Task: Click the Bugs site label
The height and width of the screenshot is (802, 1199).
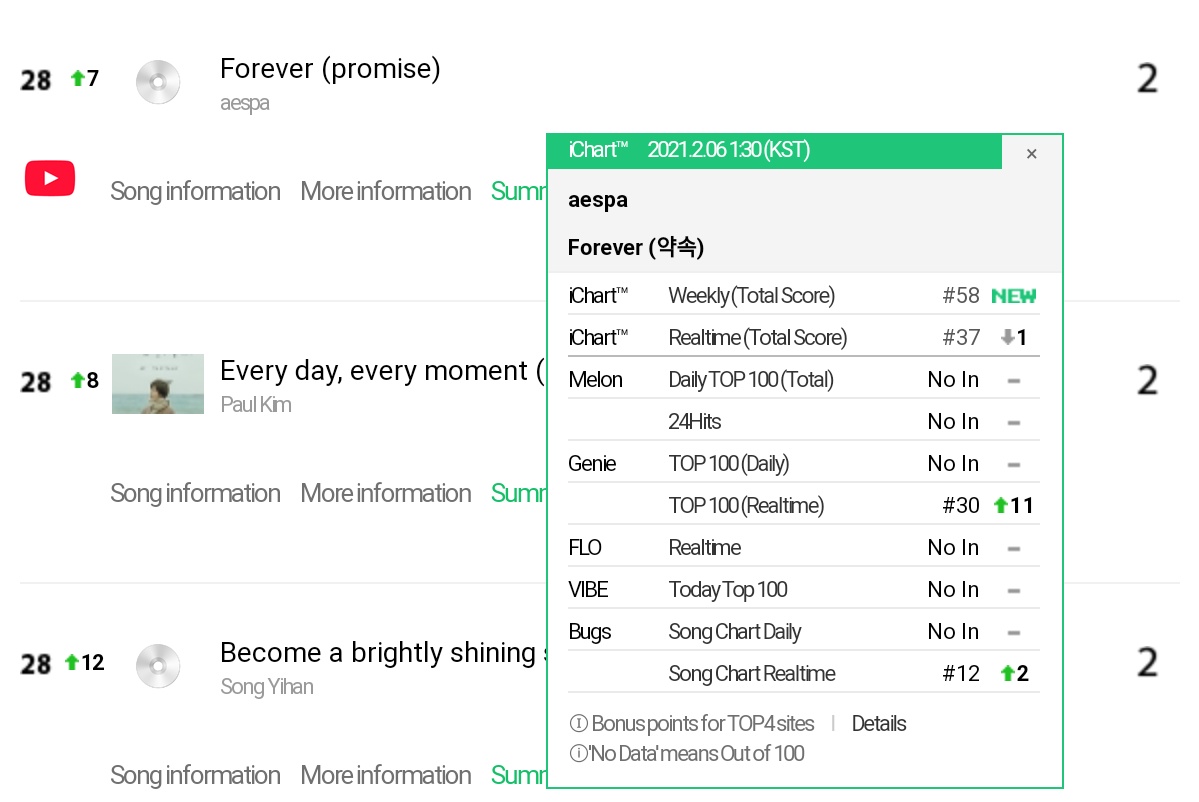Action: (590, 632)
